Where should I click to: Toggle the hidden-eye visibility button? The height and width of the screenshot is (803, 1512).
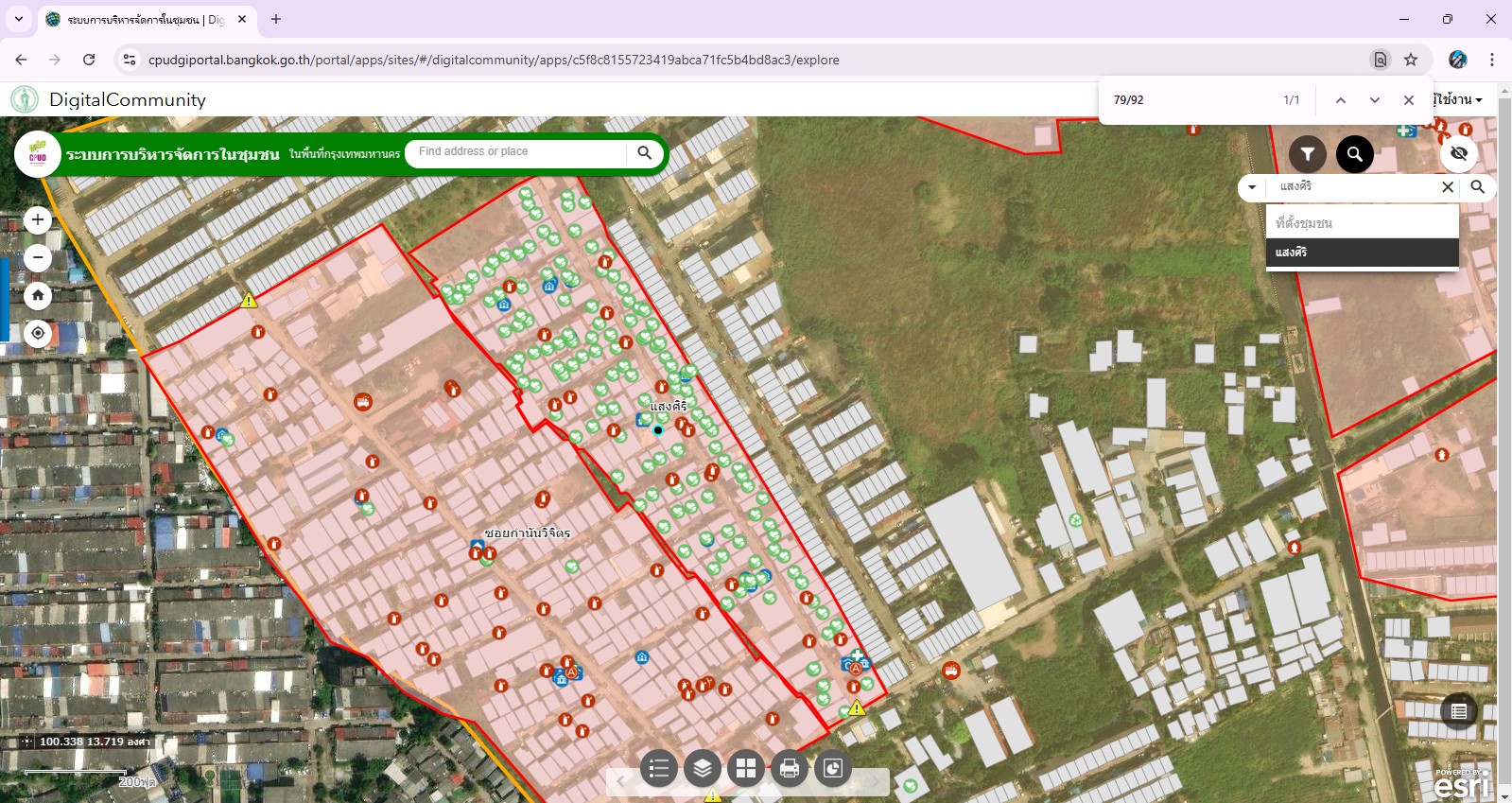(x=1459, y=153)
